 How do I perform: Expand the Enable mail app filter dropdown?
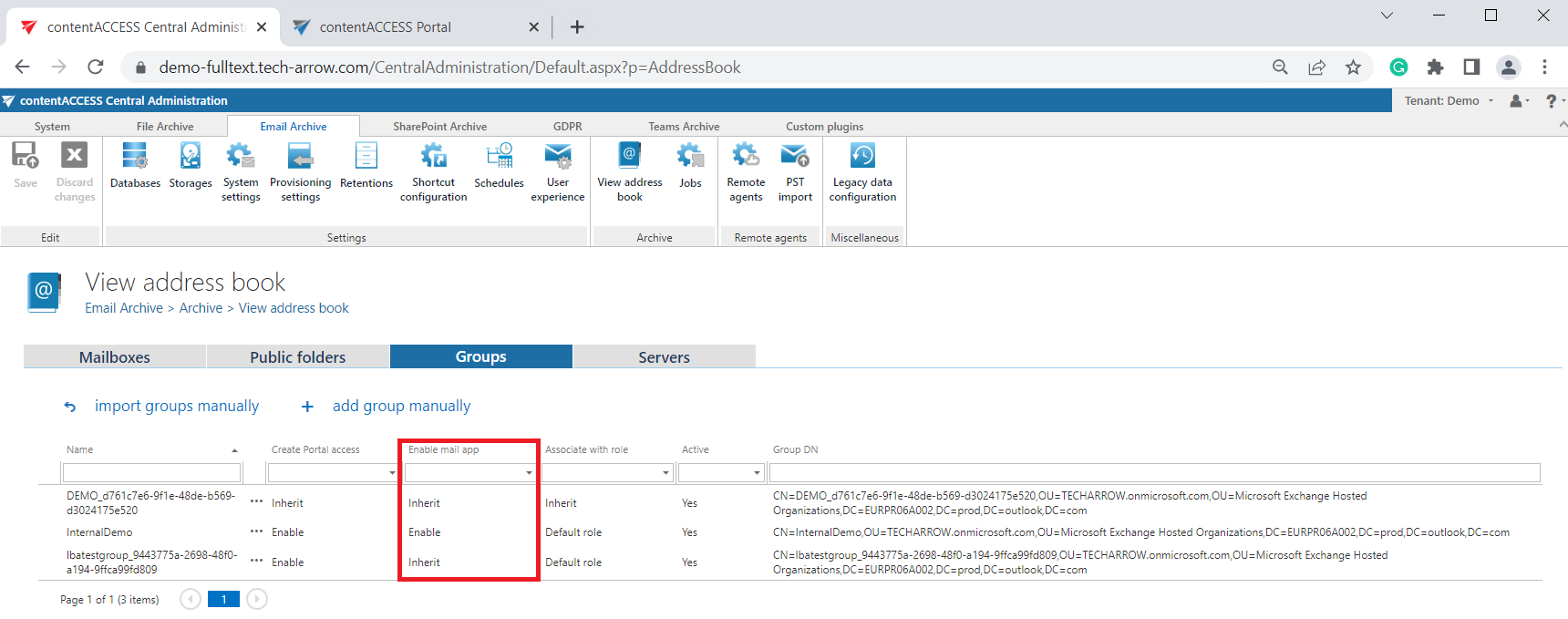point(529,473)
